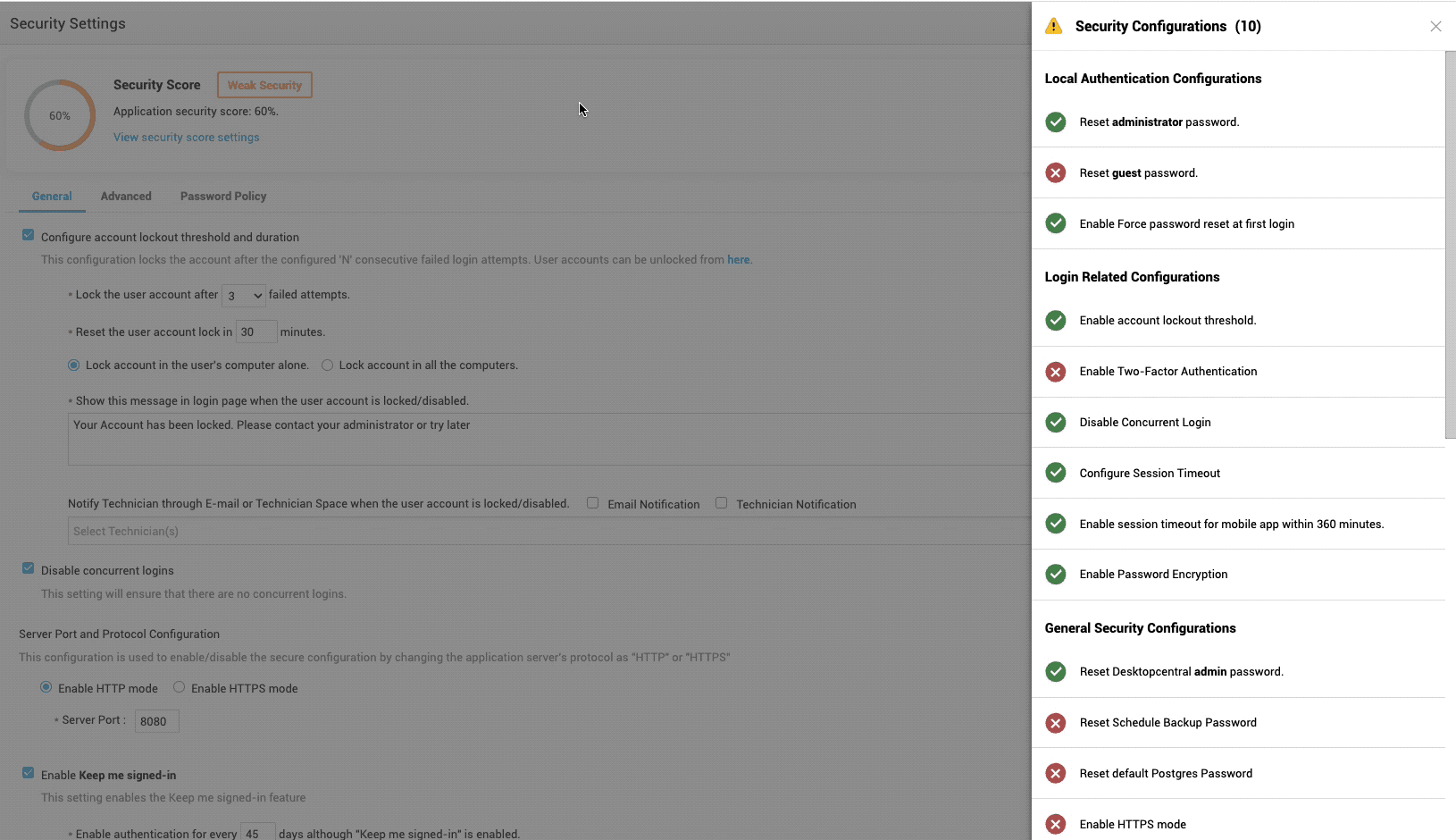Switch to the Advanced tab
The width and height of the screenshot is (1456, 840).
(126, 197)
